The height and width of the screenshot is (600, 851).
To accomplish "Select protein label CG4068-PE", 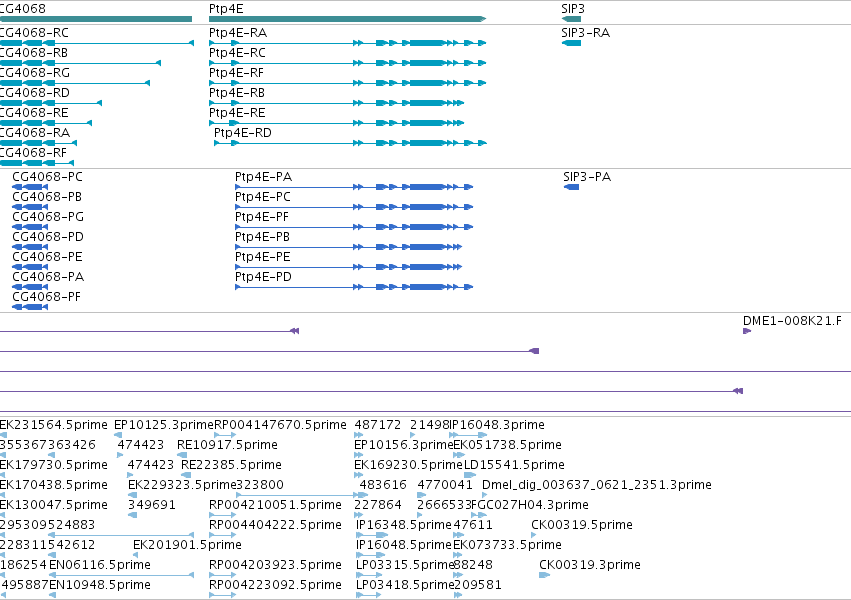I will click(47, 257).
